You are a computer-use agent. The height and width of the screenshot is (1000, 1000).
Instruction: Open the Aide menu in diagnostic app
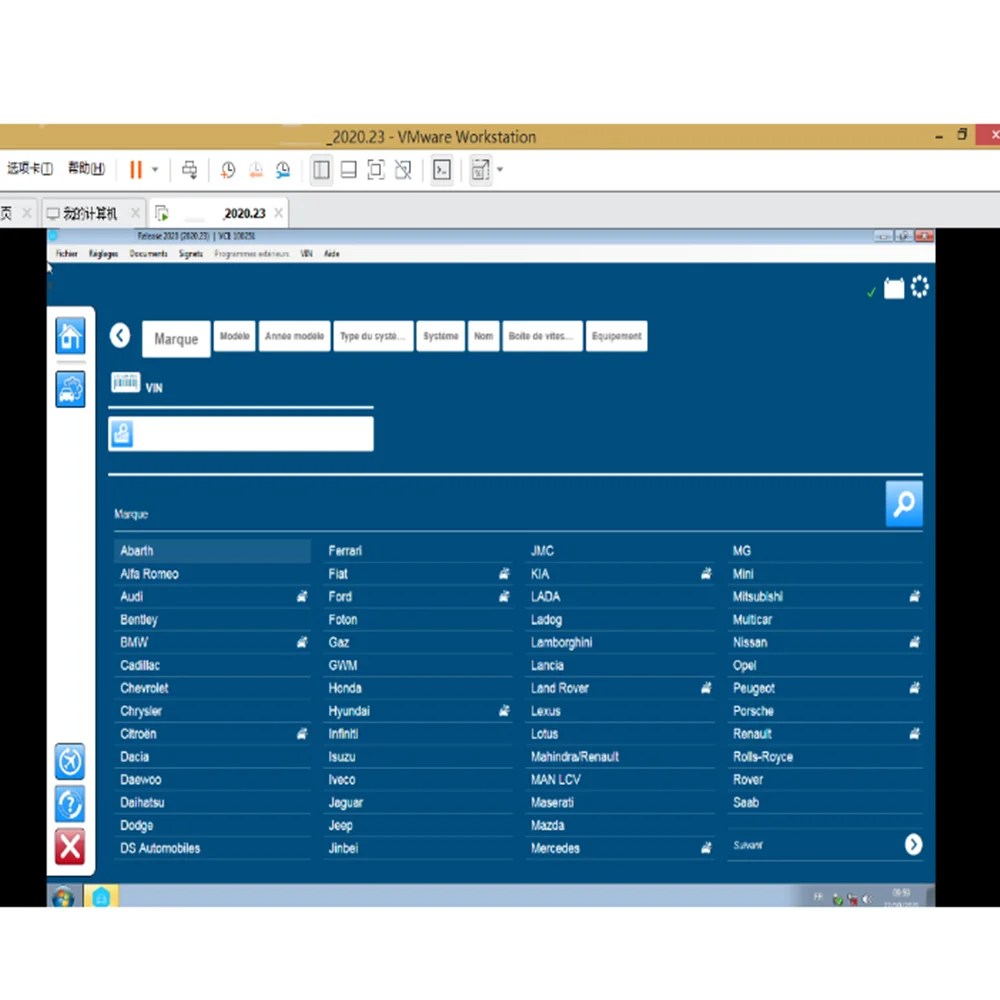(332, 254)
